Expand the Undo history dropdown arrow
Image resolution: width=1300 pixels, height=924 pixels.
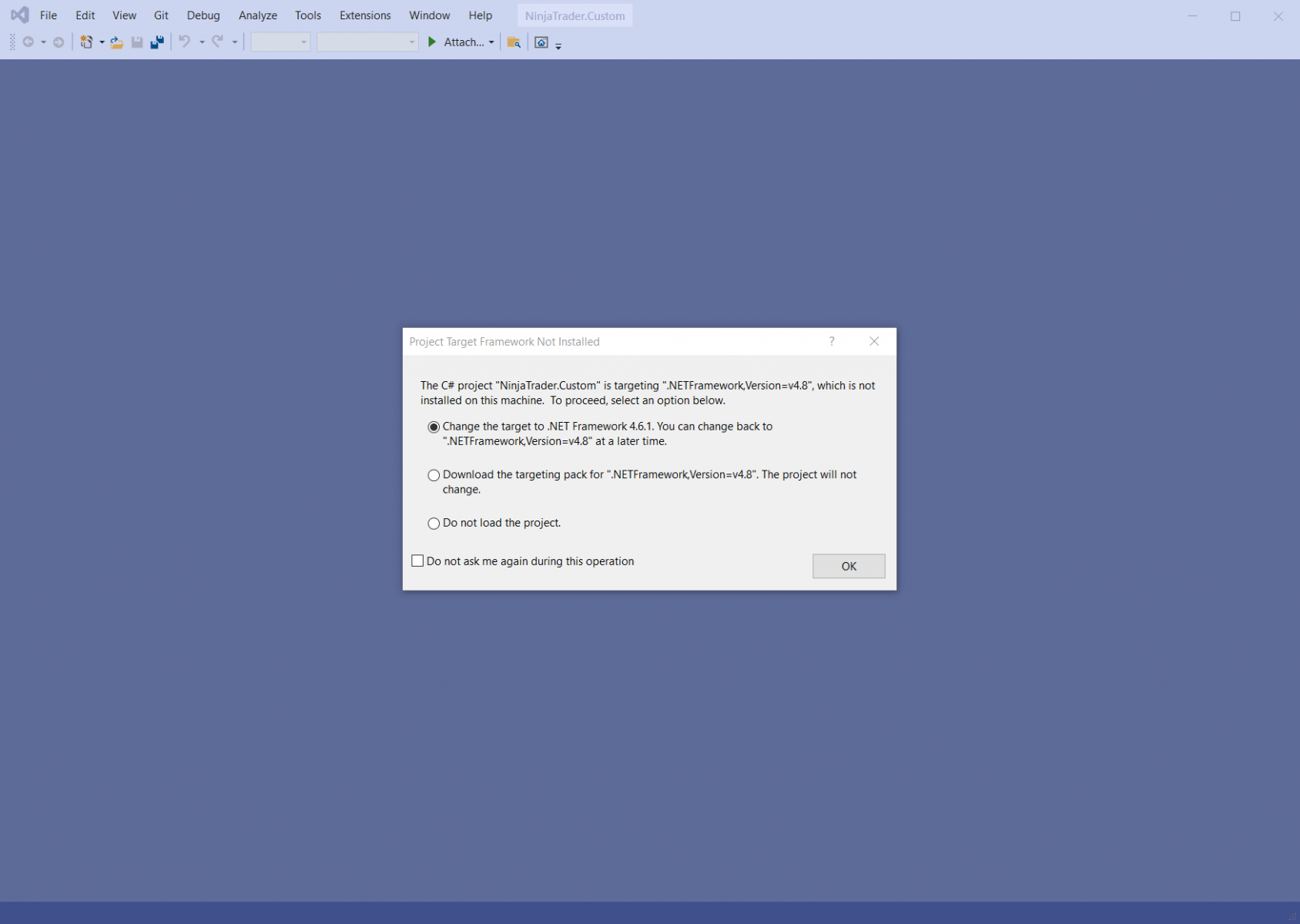tap(202, 42)
